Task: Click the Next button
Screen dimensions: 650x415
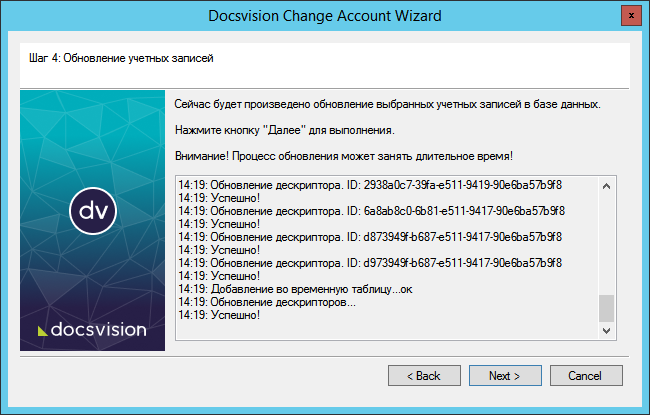Action: click(504, 376)
